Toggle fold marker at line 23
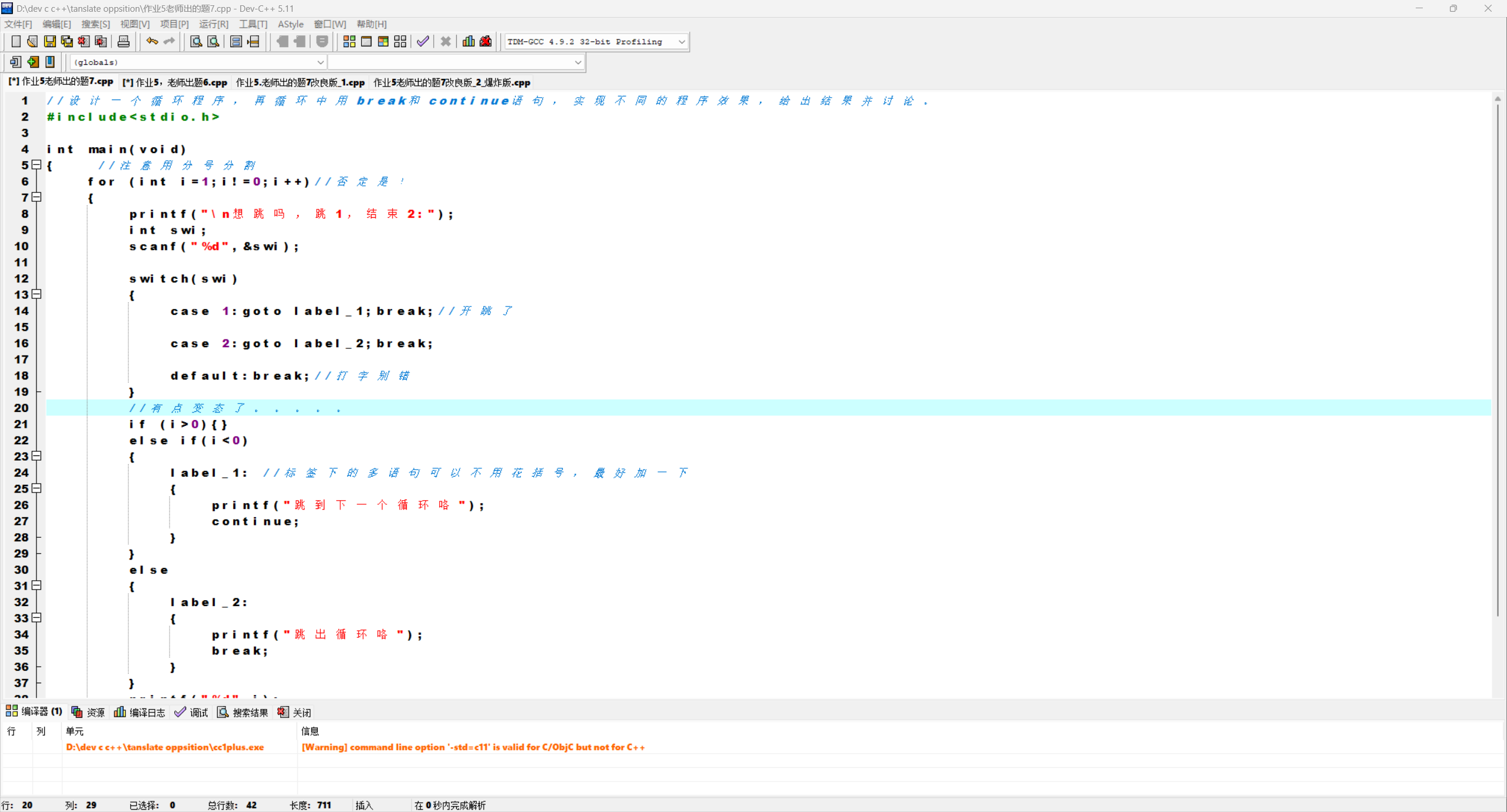 point(36,456)
